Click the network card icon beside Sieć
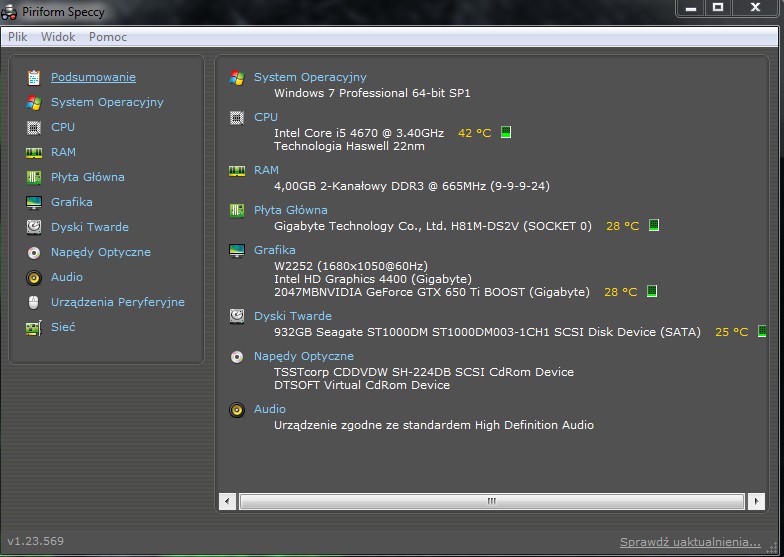This screenshot has height=557, width=784. 34,328
